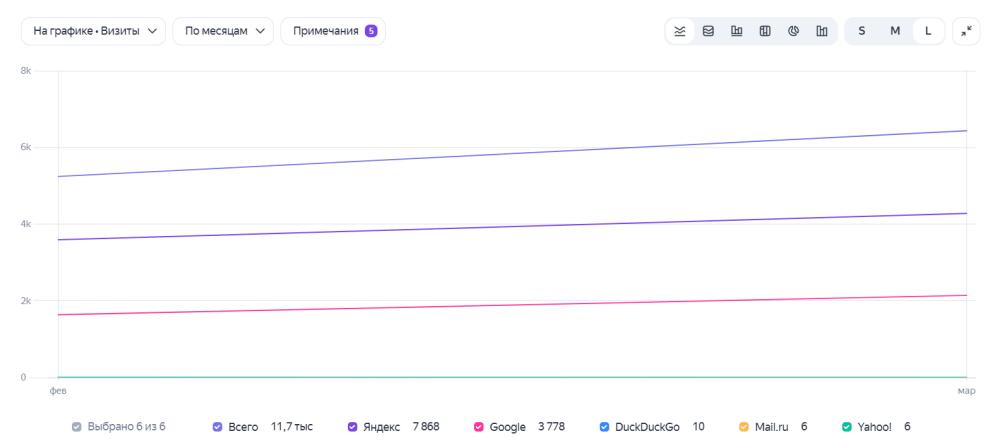The width and height of the screenshot is (1000, 448).
Task: Select the line chart view icon
Action: click(680, 31)
